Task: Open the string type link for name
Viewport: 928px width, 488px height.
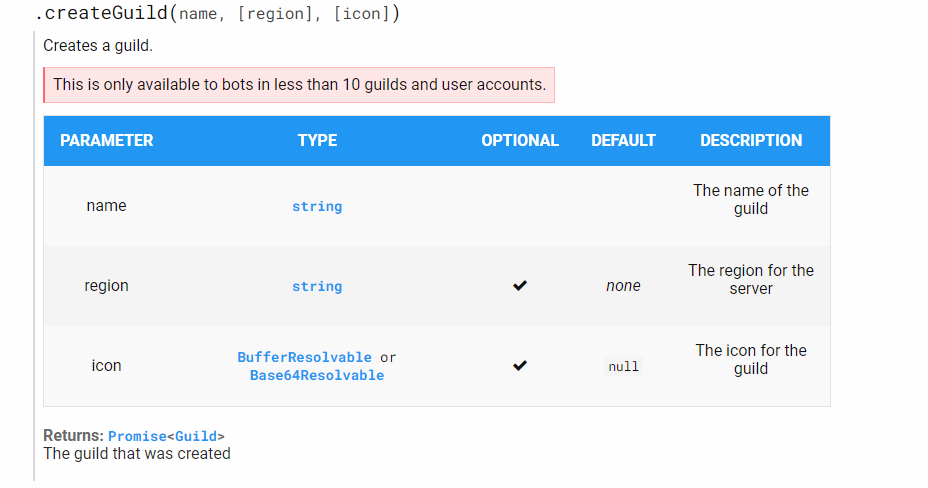Action: pyautogui.click(x=317, y=206)
